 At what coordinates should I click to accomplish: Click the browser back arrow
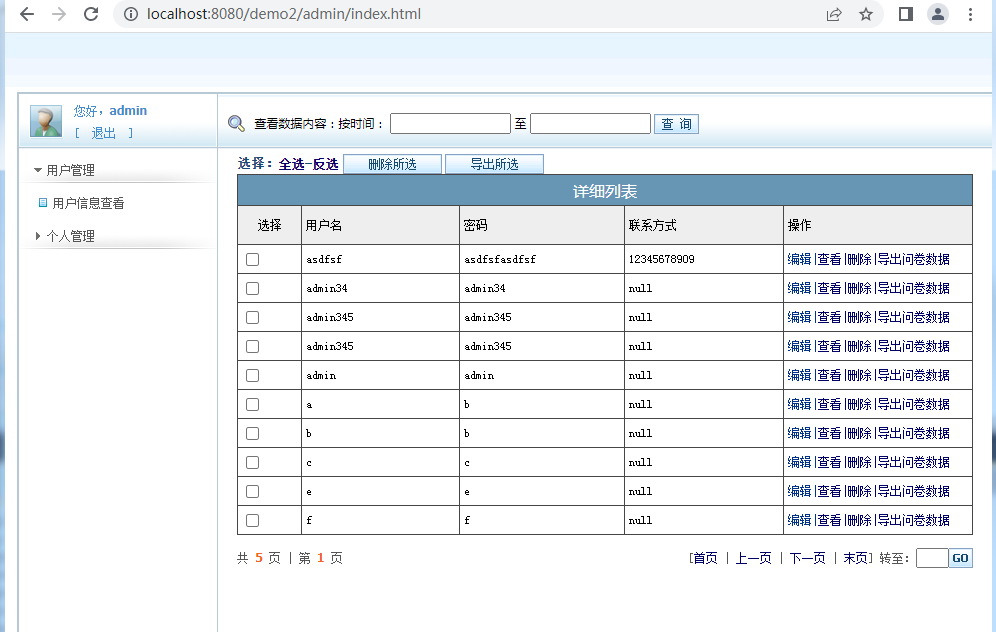coord(27,14)
